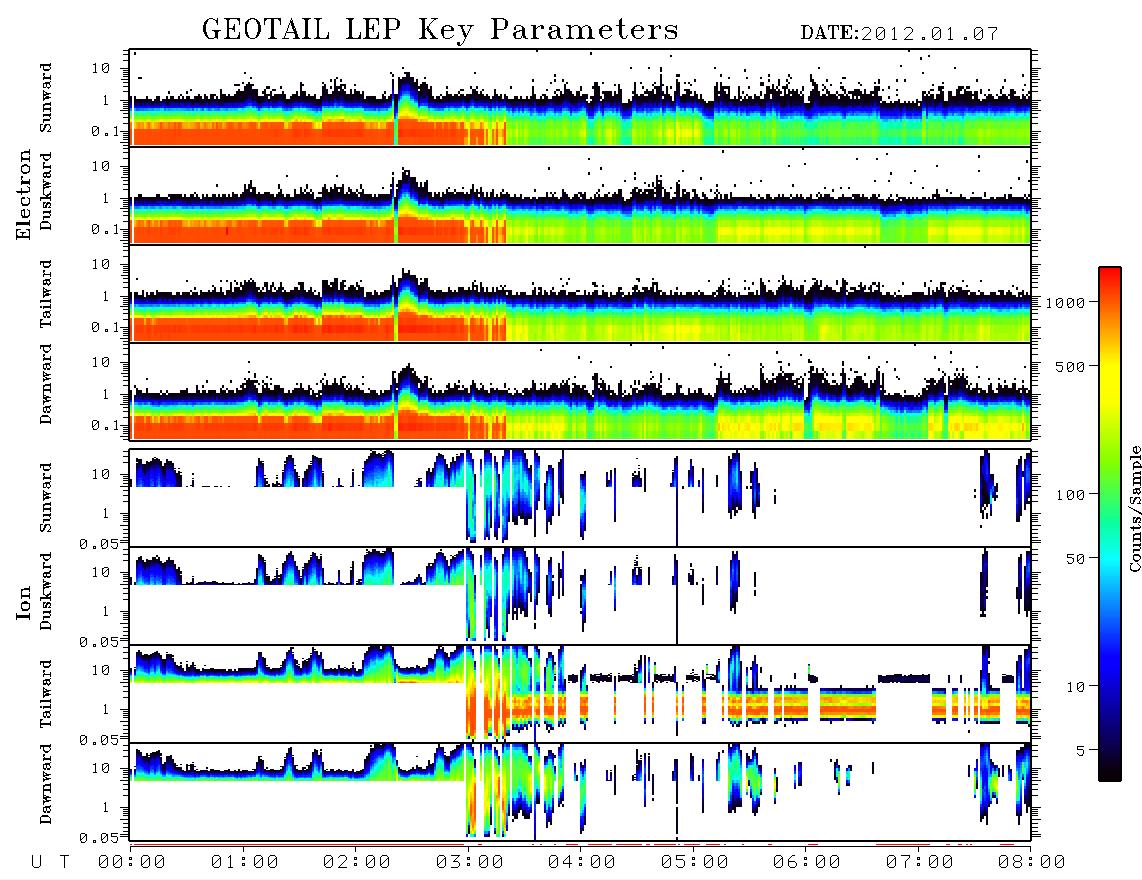Click the '06:00' time tick label
This screenshot has width=1142, height=880.
tap(807, 862)
